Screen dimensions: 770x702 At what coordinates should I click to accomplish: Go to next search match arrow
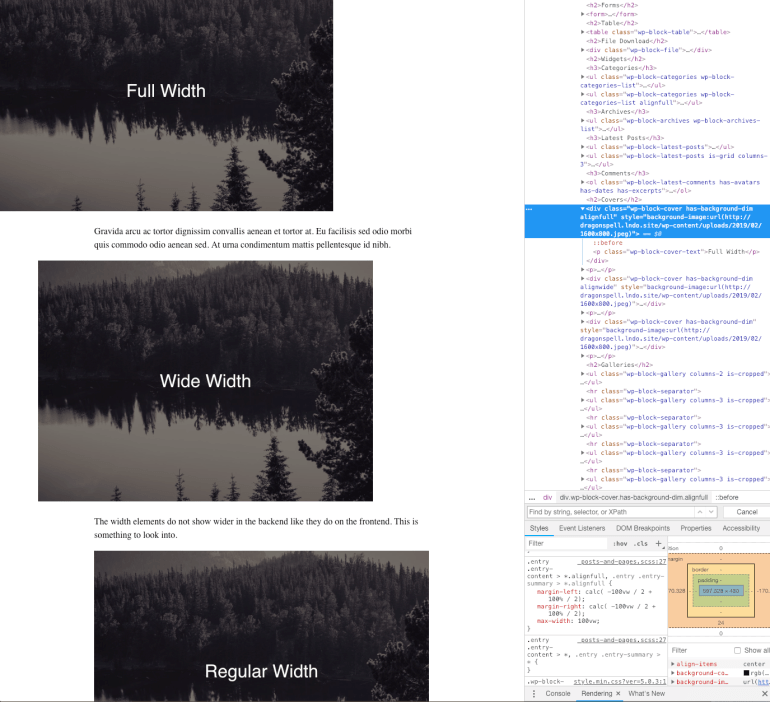[711, 512]
